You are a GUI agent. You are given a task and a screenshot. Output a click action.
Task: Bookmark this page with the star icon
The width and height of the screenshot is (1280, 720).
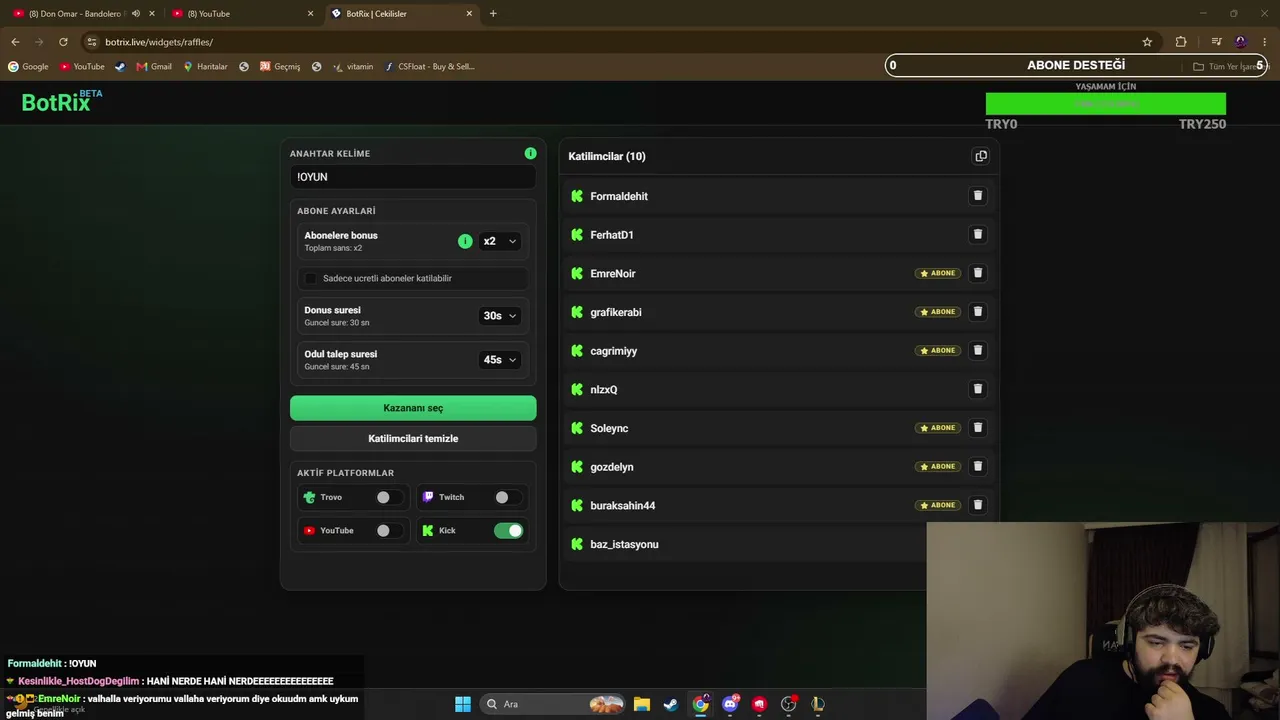tap(1147, 42)
